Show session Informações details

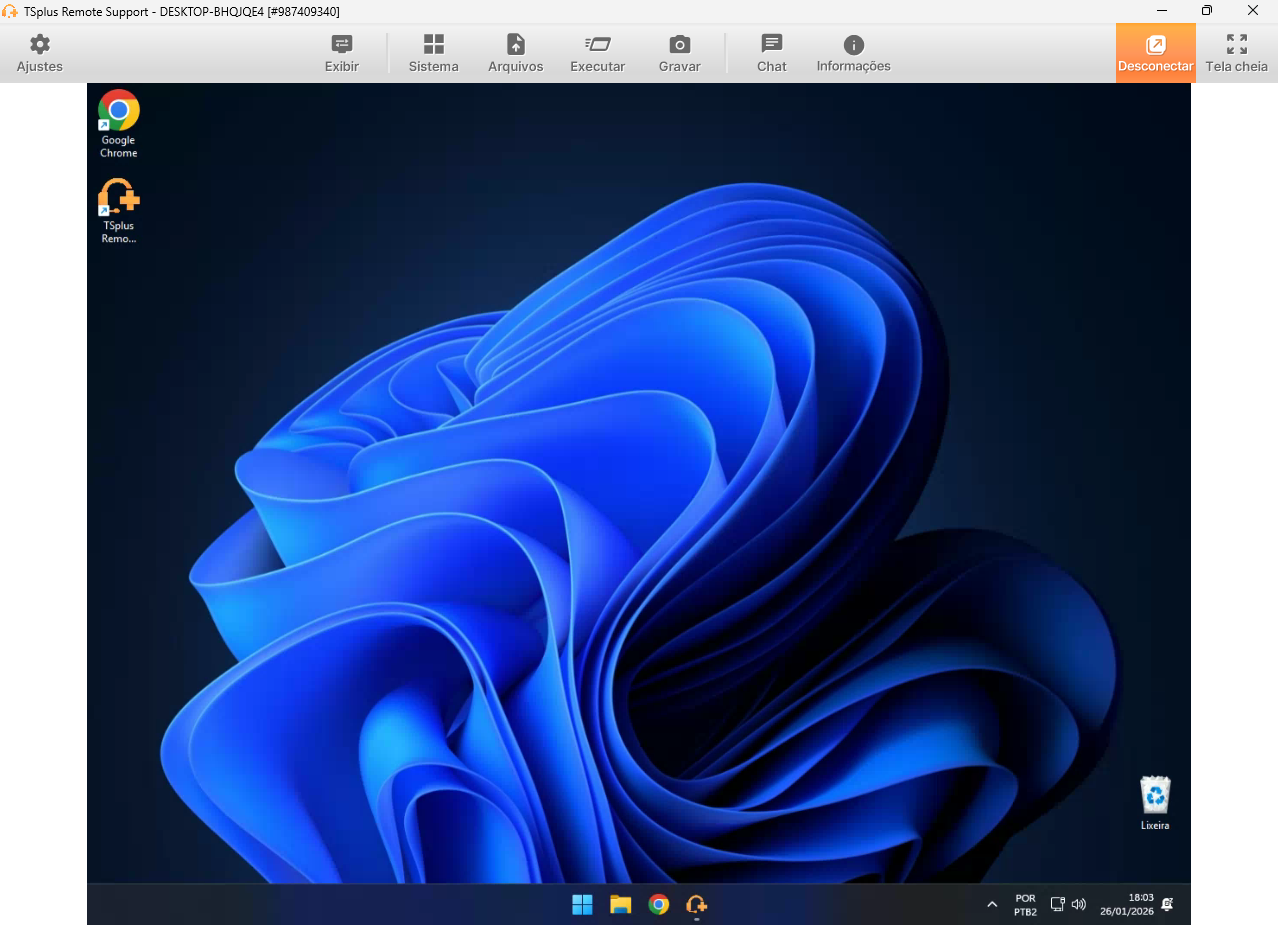click(x=853, y=54)
